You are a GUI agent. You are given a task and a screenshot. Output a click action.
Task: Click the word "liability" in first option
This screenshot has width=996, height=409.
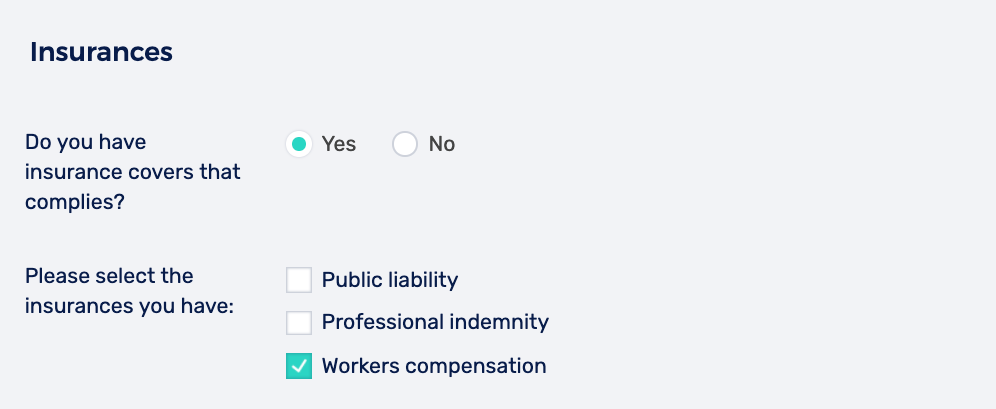pyautogui.click(x=423, y=280)
